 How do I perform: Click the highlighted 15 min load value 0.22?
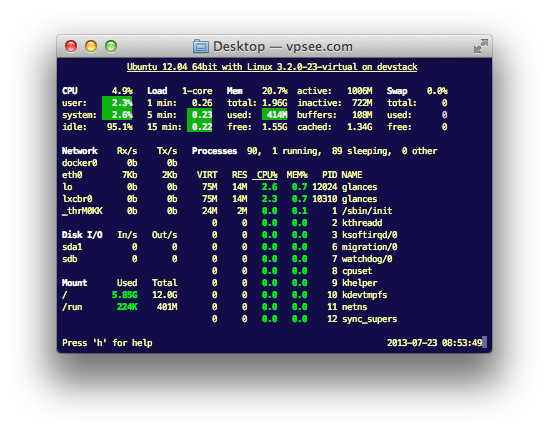pyautogui.click(x=200, y=126)
